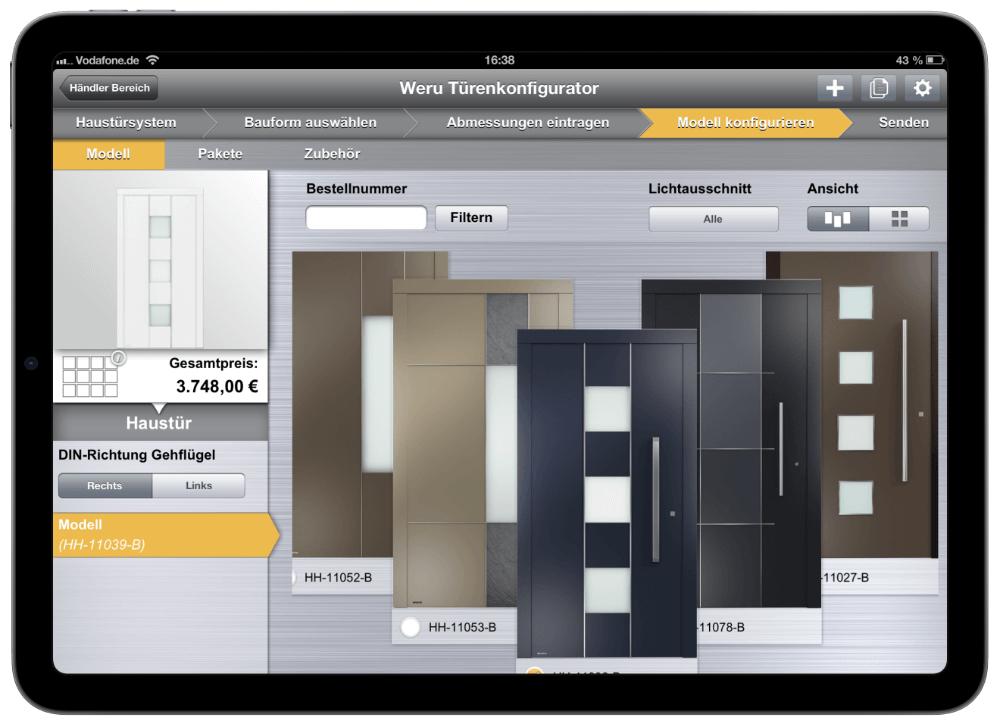Click the Vodafone.de carrier text
Viewport: 1000px width, 727px height.
pyautogui.click(x=107, y=61)
